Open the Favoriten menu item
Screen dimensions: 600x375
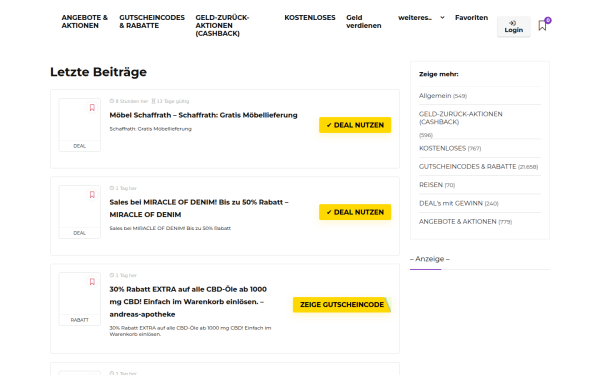click(471, 18)
